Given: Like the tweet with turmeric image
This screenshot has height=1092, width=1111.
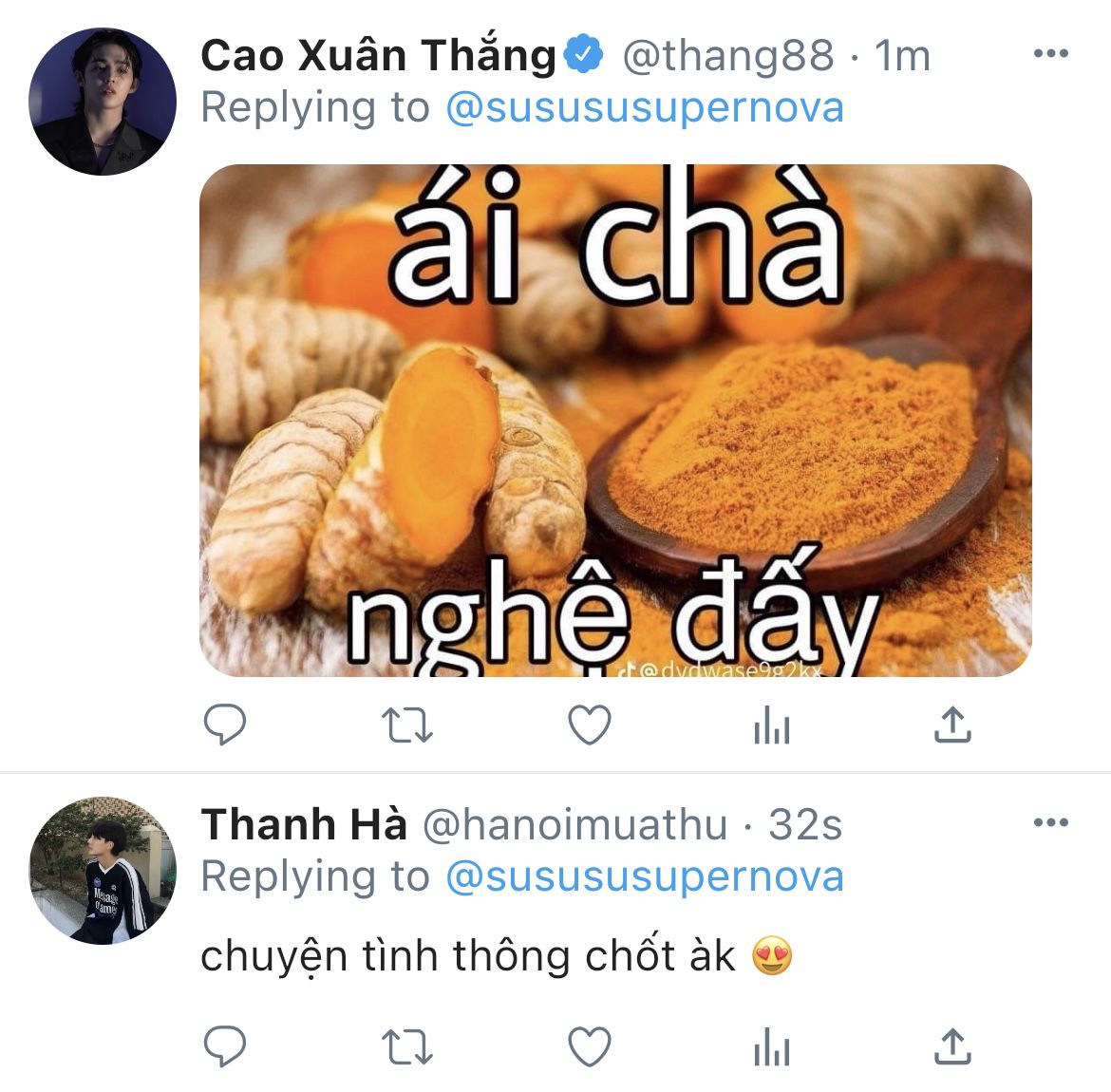Looking at the screenshot, I should click(x=590, y=725).
